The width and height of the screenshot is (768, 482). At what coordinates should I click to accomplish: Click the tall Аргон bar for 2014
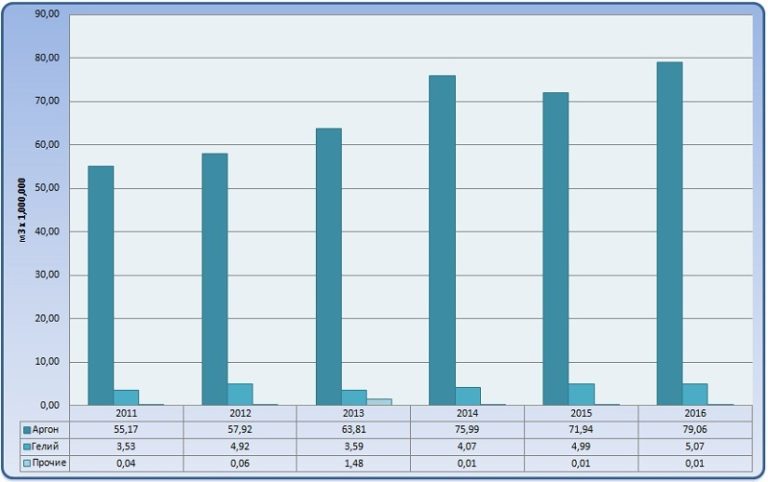pos(442,240)
